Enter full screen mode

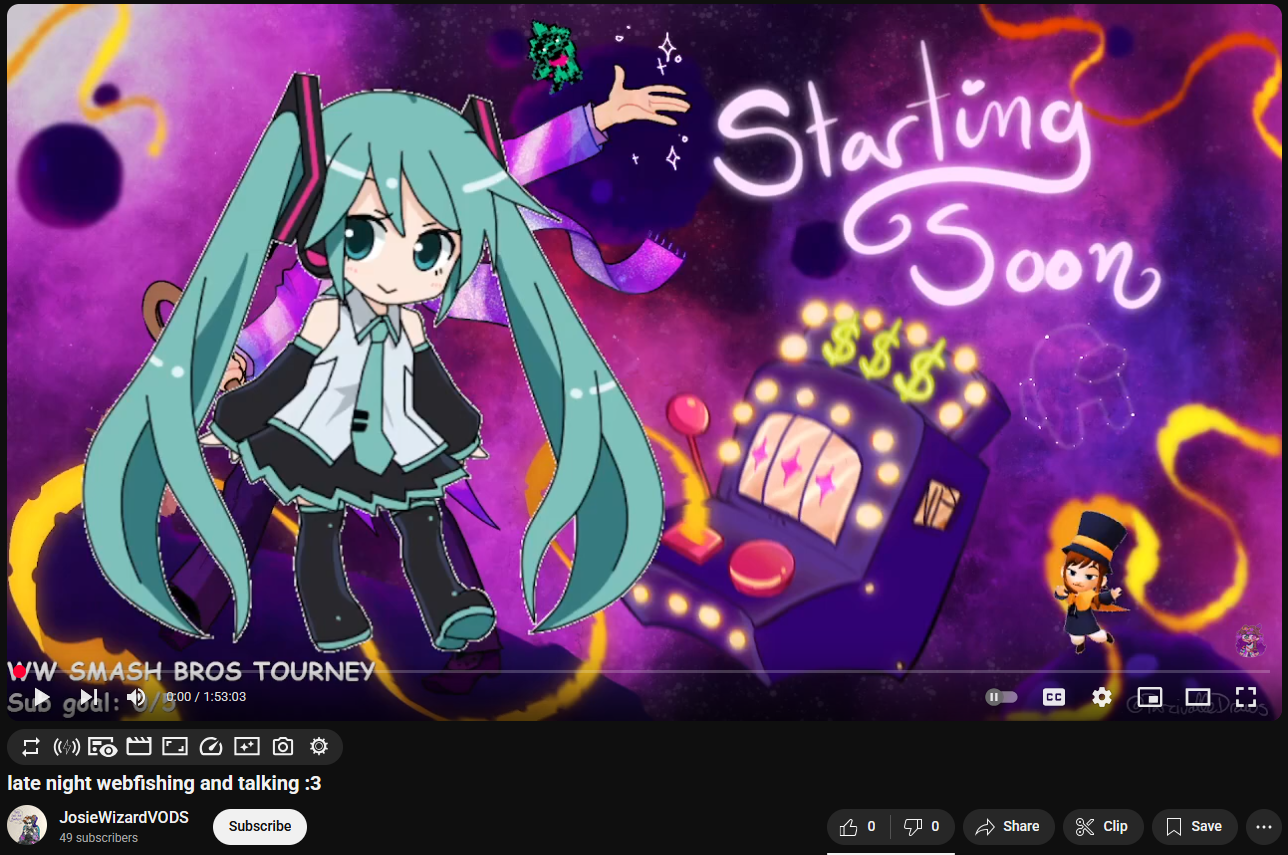tap(1246, 697)
